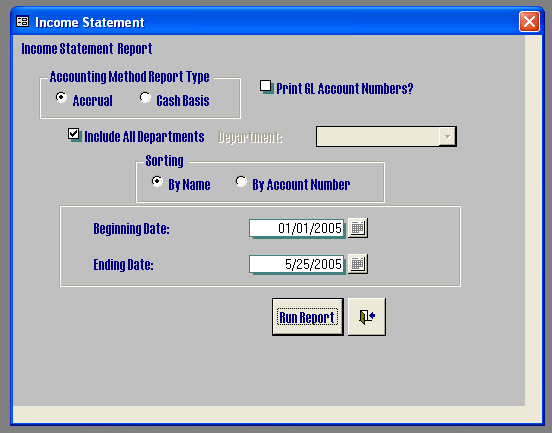Sort by Account Number radio option

click(241, 181)
